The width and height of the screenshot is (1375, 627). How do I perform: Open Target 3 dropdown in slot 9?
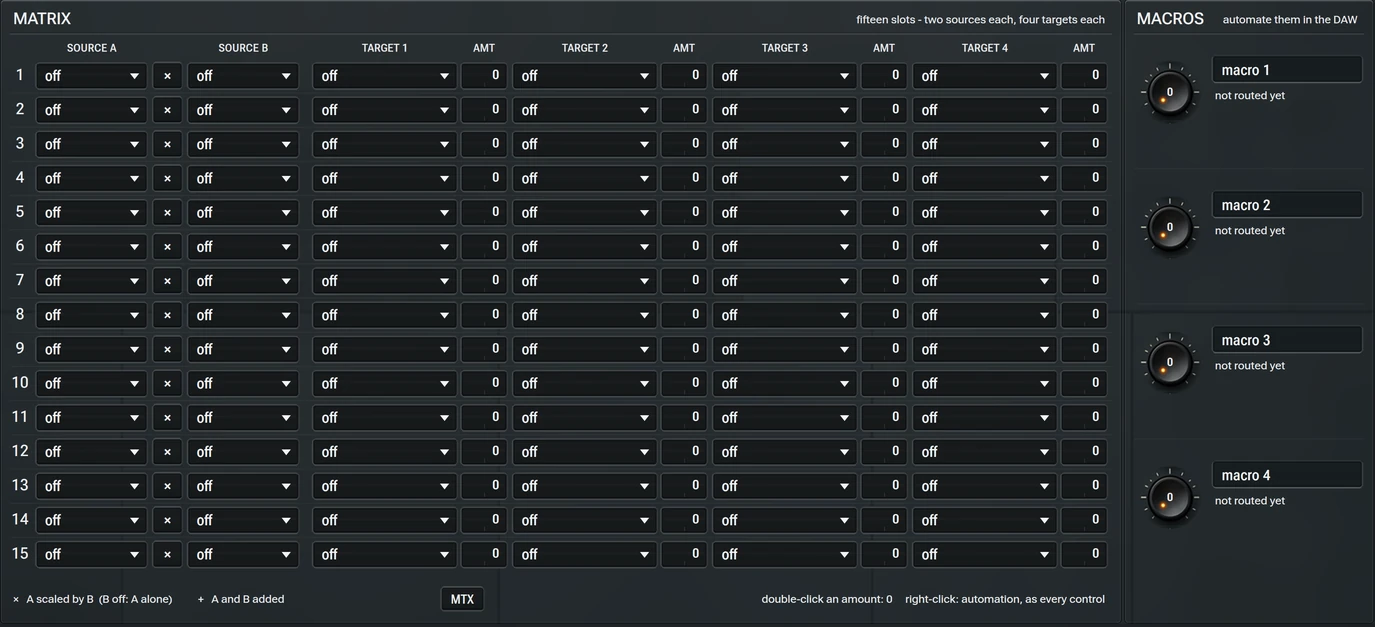[x=785, y=349]
